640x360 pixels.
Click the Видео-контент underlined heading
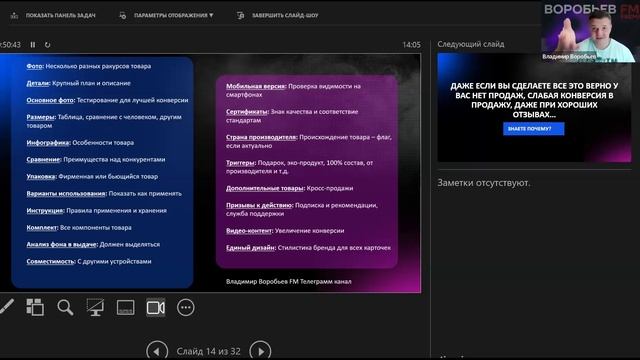249,231
